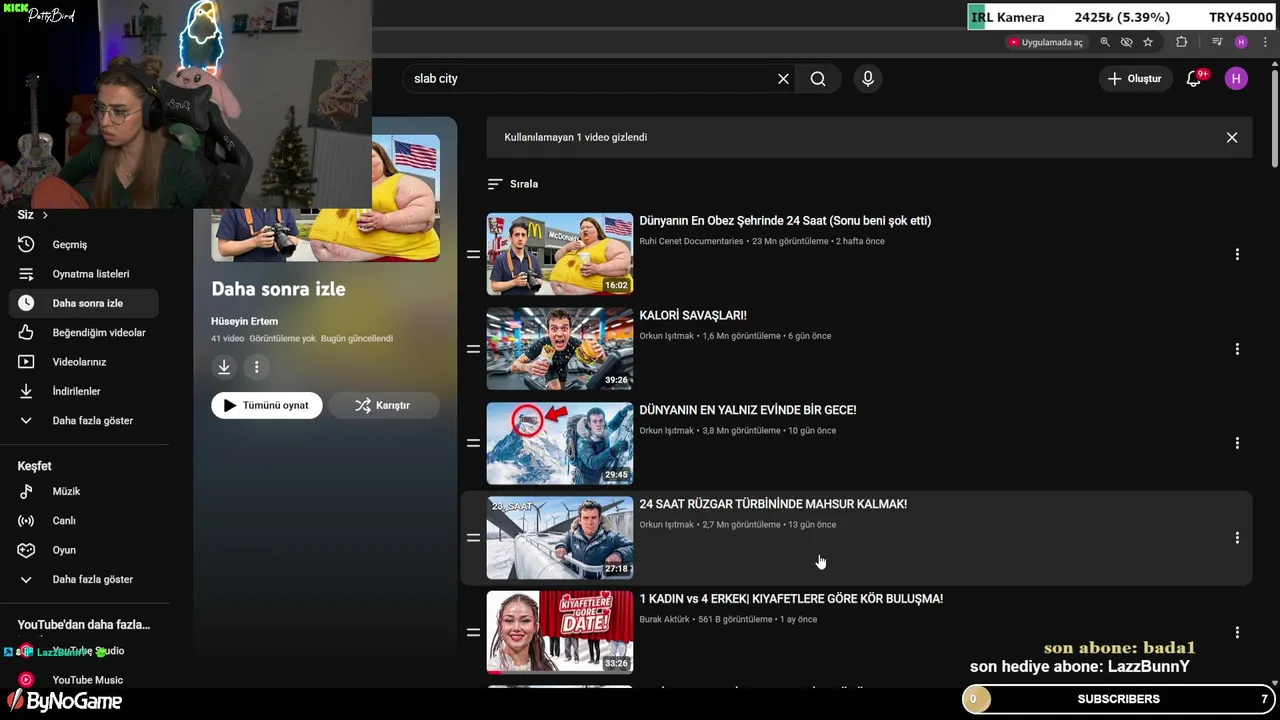Clear the 'slab city' search text
This screenshot has height=720, width=1280.
(x=783, y=79)
